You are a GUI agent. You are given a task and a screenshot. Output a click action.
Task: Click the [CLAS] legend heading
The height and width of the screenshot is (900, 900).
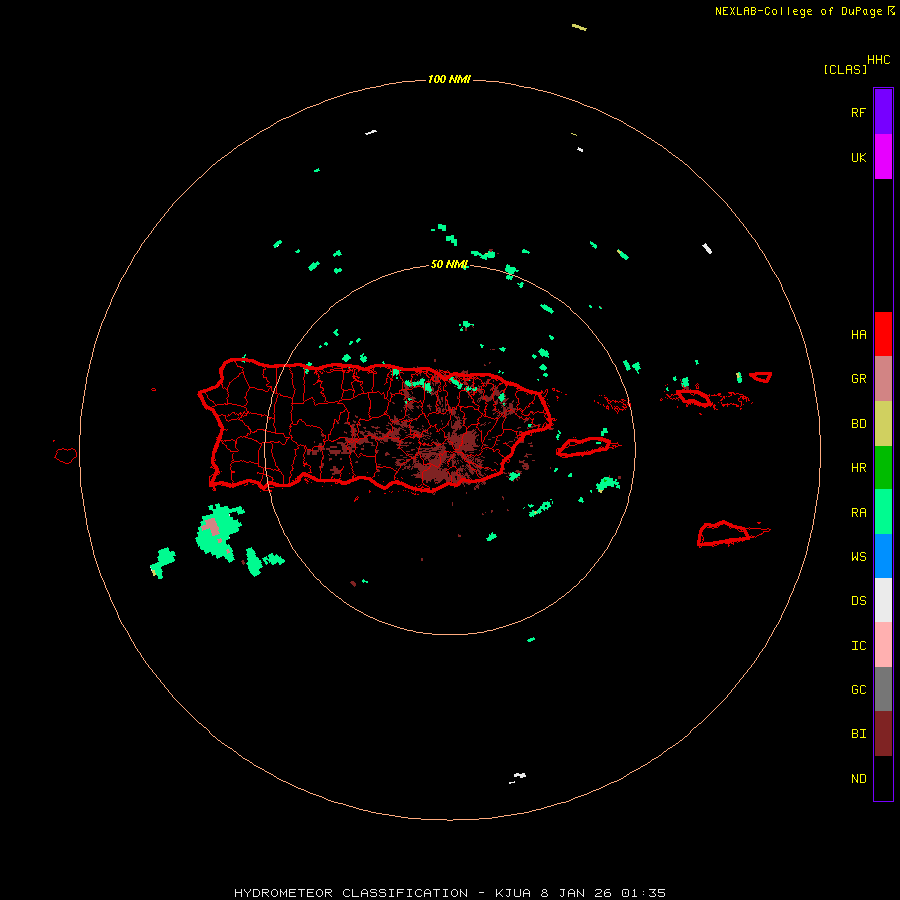click(x=845, y=69)
